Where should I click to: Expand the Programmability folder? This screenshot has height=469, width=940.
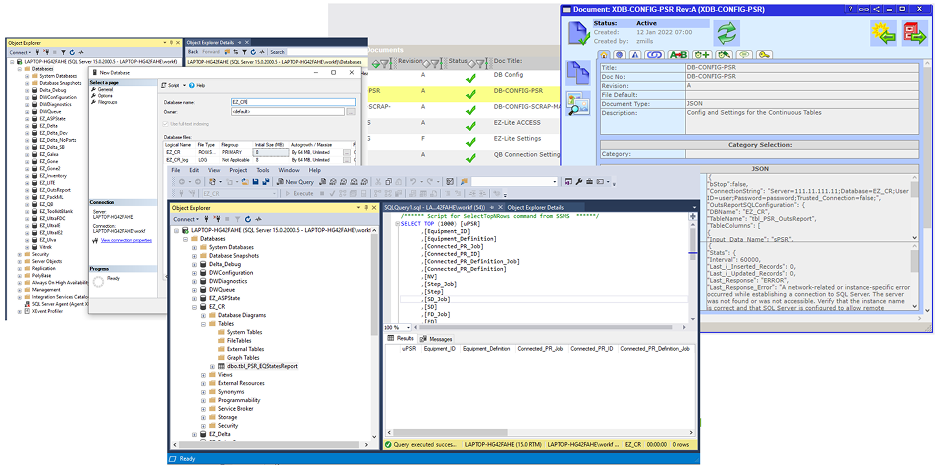click(203, 400)
